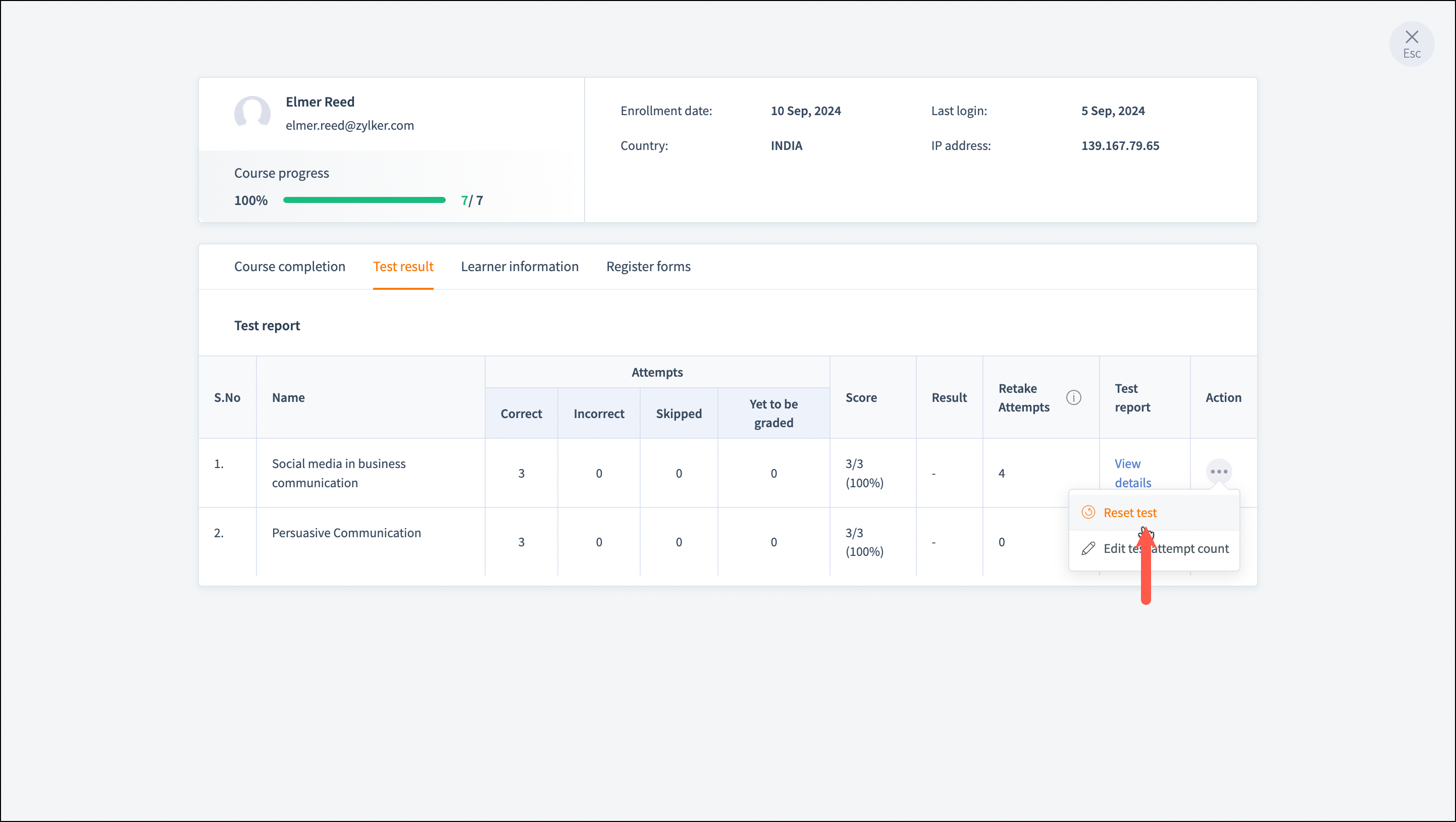Open the three-dots action menu for row 1
Image resolution: width=1456 pixels, height=822 pixels.
tap(1219, 472)
